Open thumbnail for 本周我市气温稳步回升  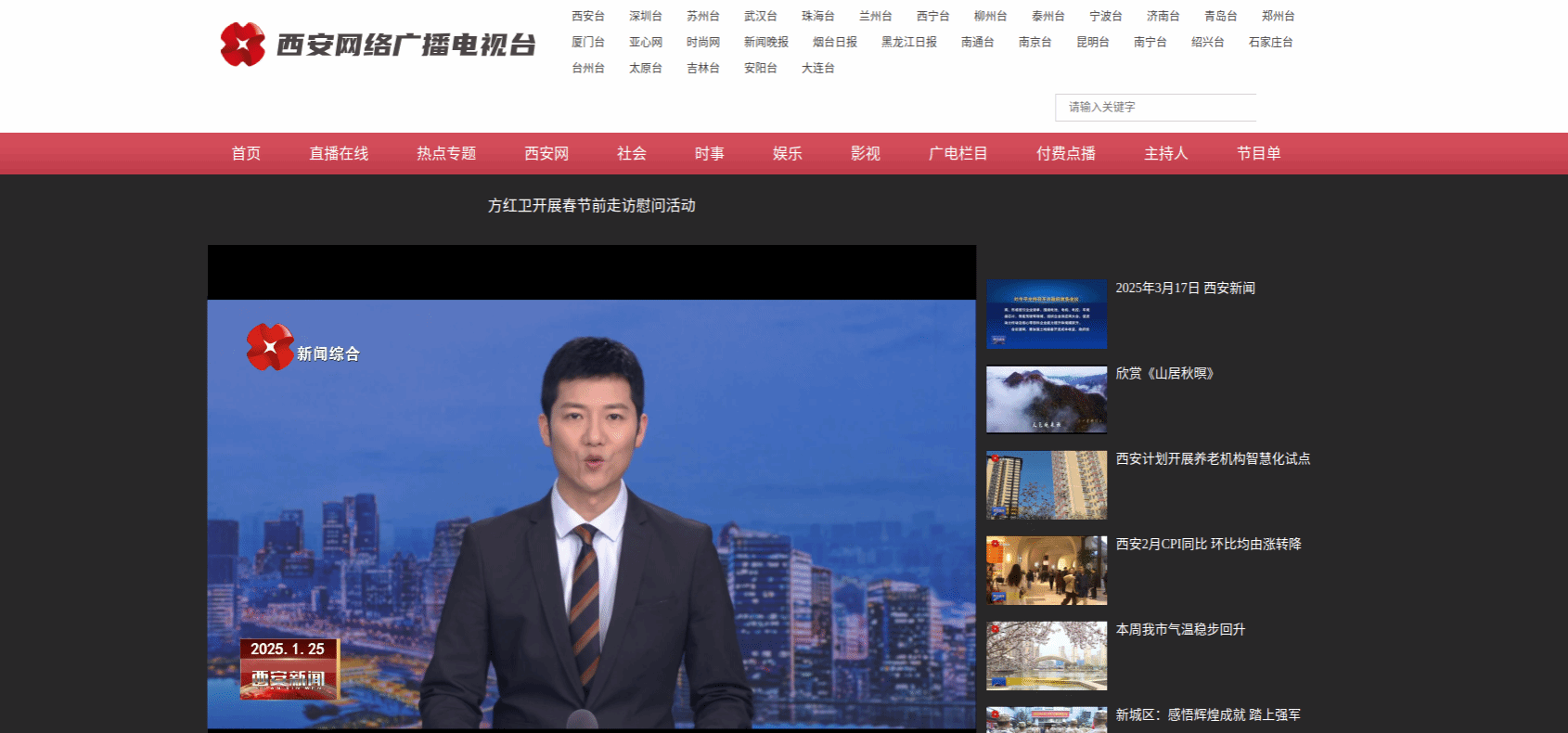(1047, 656)
